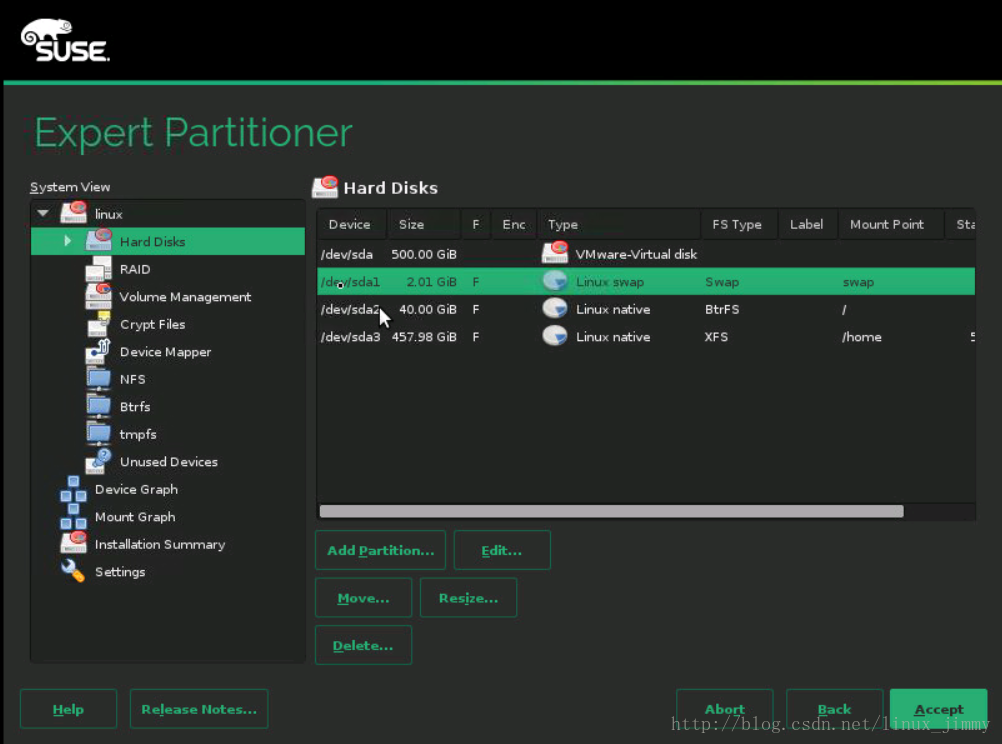Click the NFS folder icon

point(98,378)
